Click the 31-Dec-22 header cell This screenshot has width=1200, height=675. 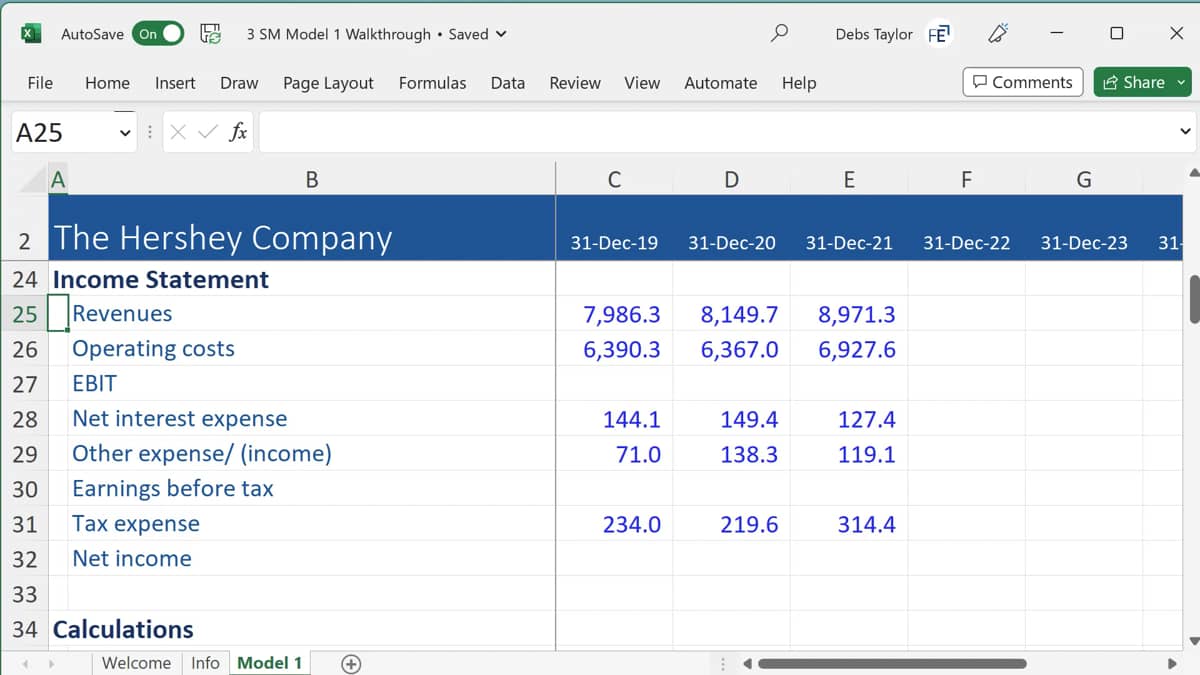click(966, 243)
